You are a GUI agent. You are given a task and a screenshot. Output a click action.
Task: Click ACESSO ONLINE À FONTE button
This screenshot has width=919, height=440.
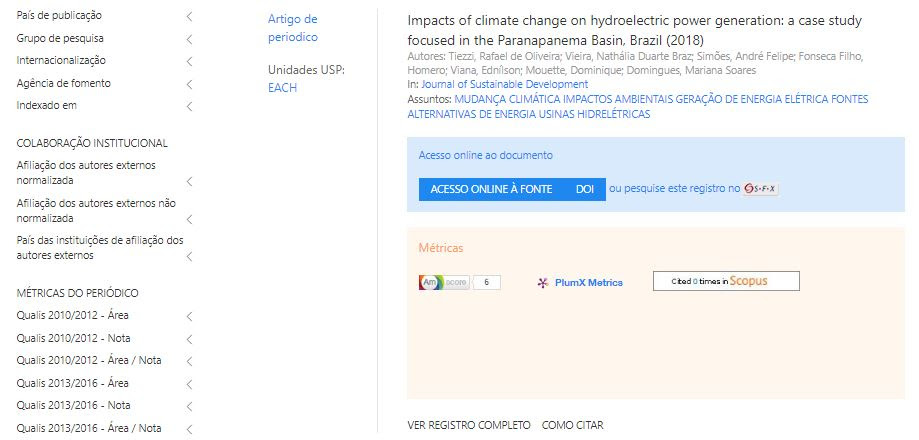click(491, 189)
